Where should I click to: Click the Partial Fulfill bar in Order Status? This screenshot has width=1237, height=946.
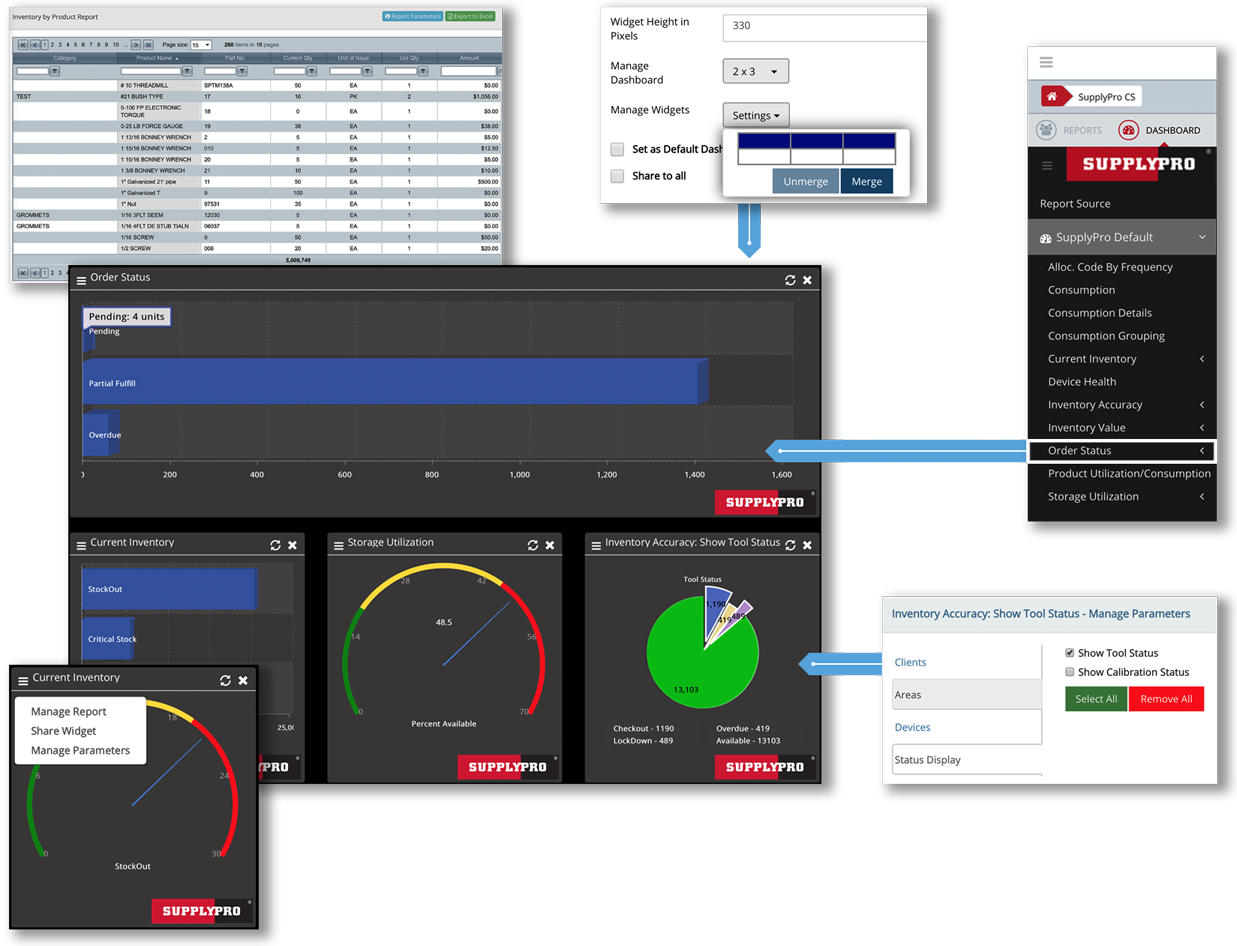[395, 383]
